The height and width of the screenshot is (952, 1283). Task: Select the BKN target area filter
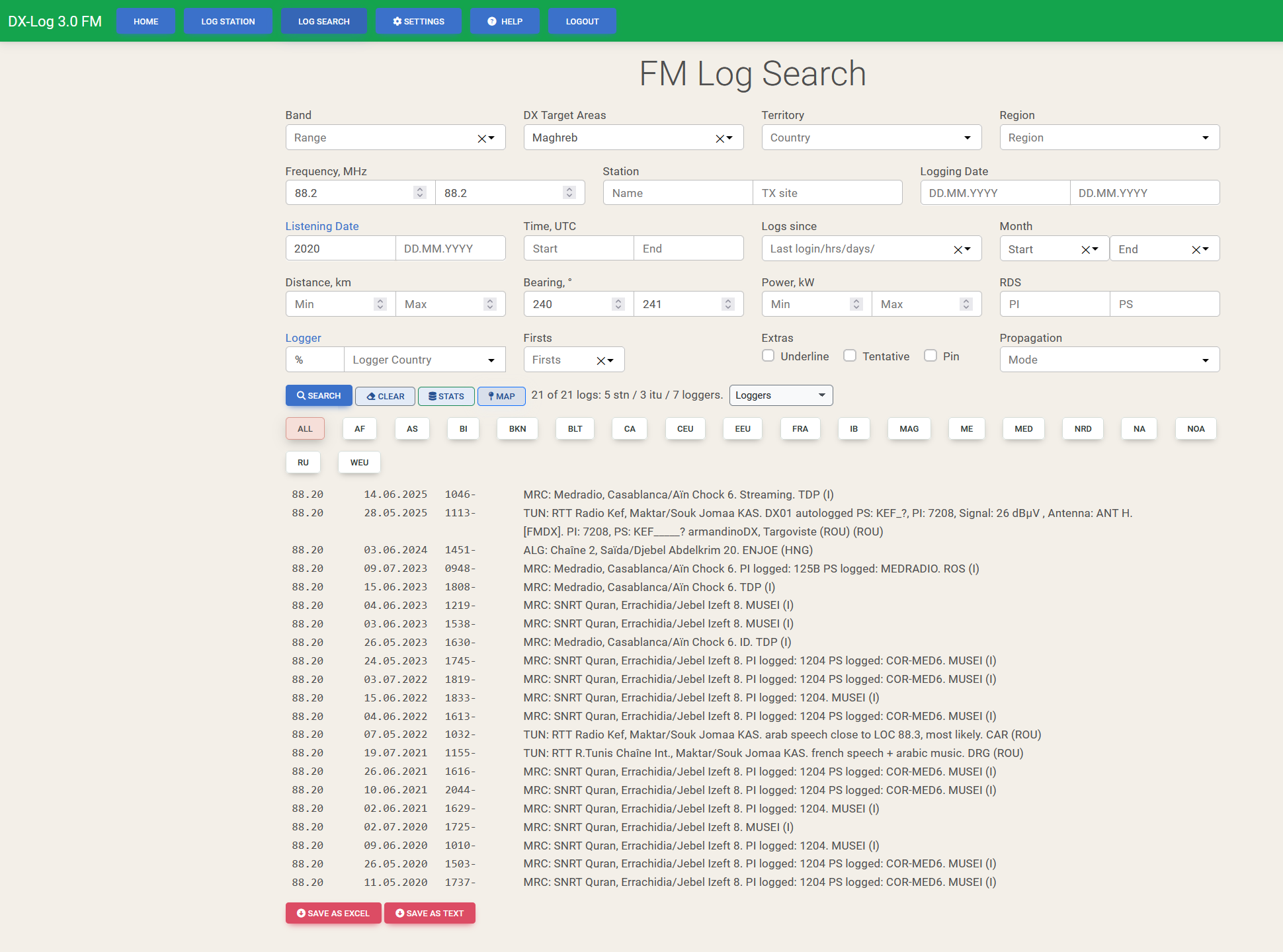[517, 428]
